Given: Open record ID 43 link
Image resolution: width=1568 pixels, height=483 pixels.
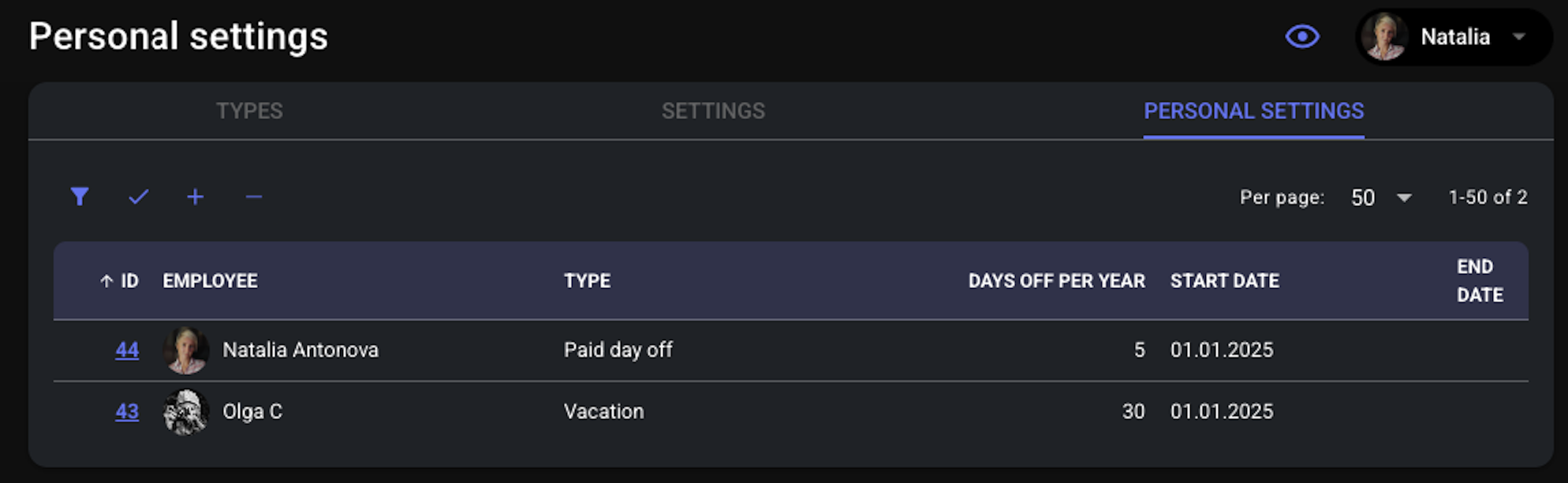Looking at the screenshot, I should [127, 411].
